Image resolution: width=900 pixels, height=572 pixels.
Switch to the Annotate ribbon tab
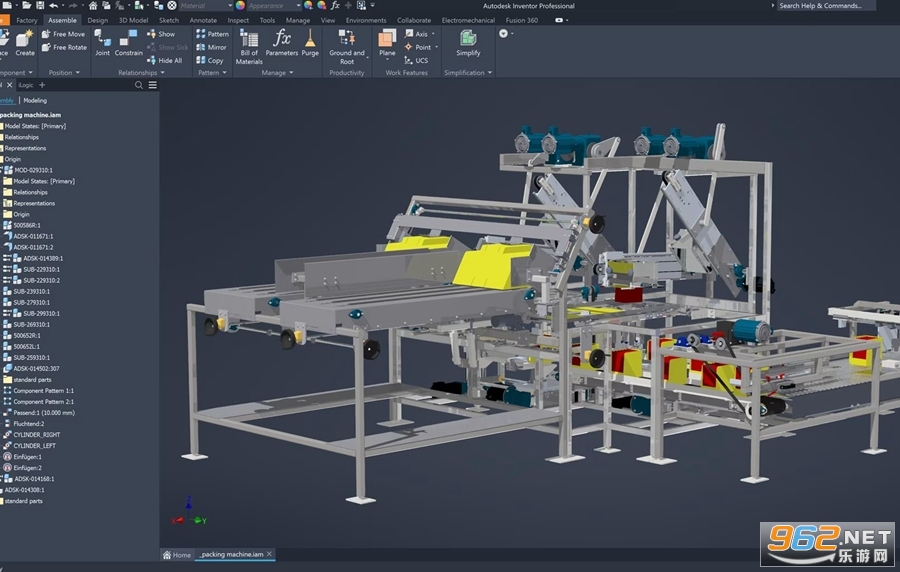tap(203, 20)
